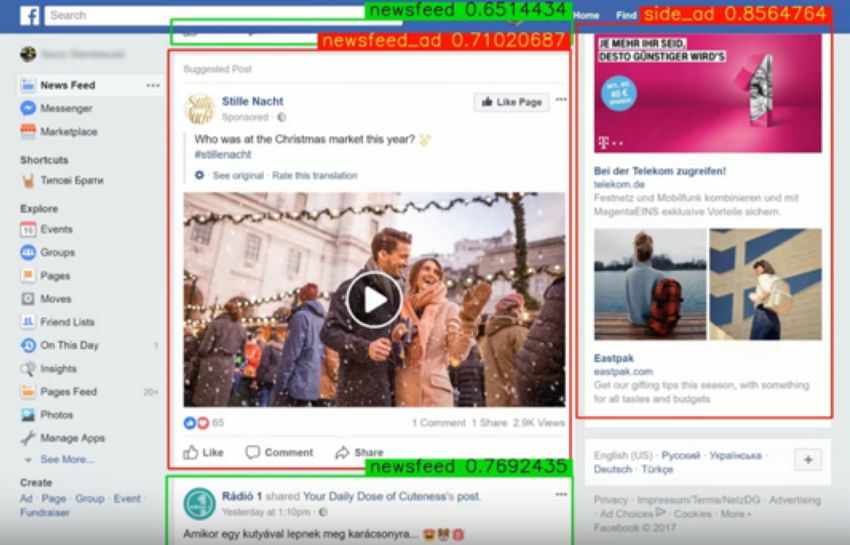The width and height of the screenshot is (850, 545).
Task: Open the 1 Comment link
Action: [x=439, y=423]
